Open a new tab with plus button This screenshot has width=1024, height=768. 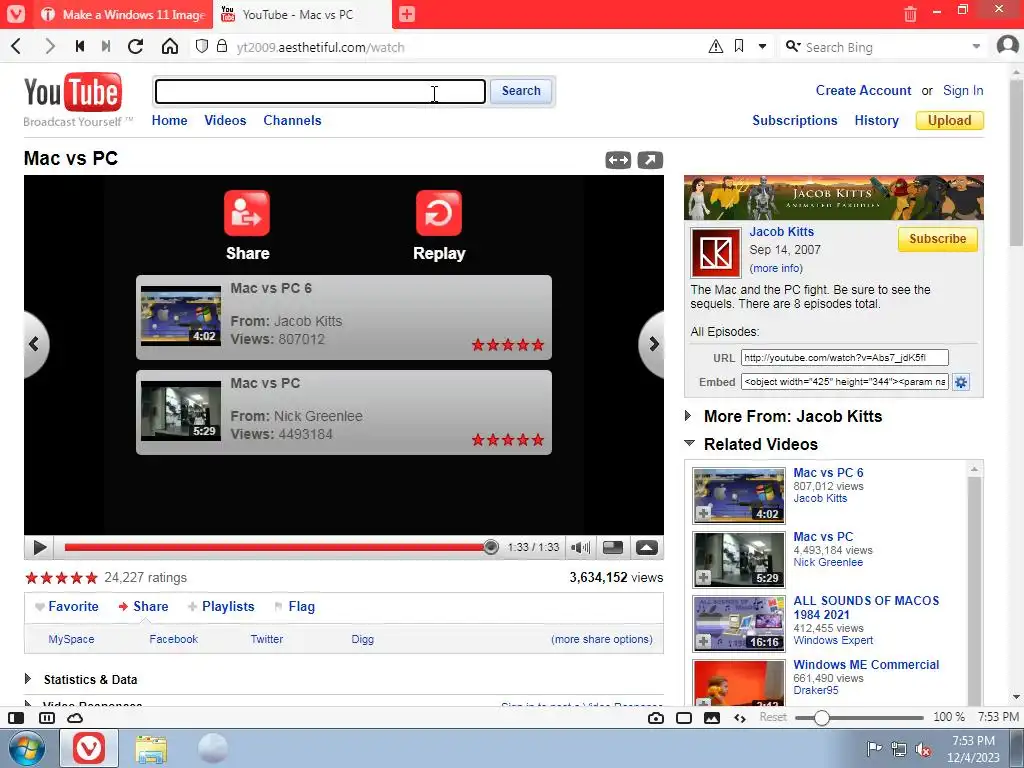pyautogui.click(x=407, y=14)
